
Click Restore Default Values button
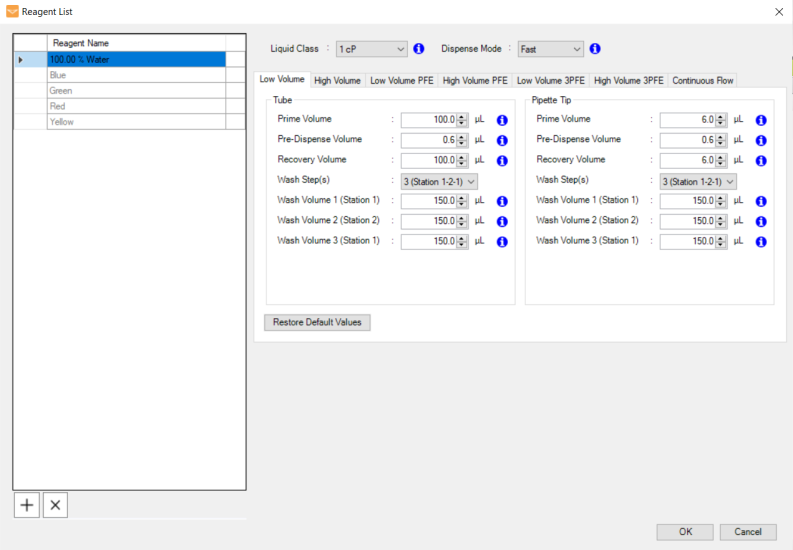316,323
